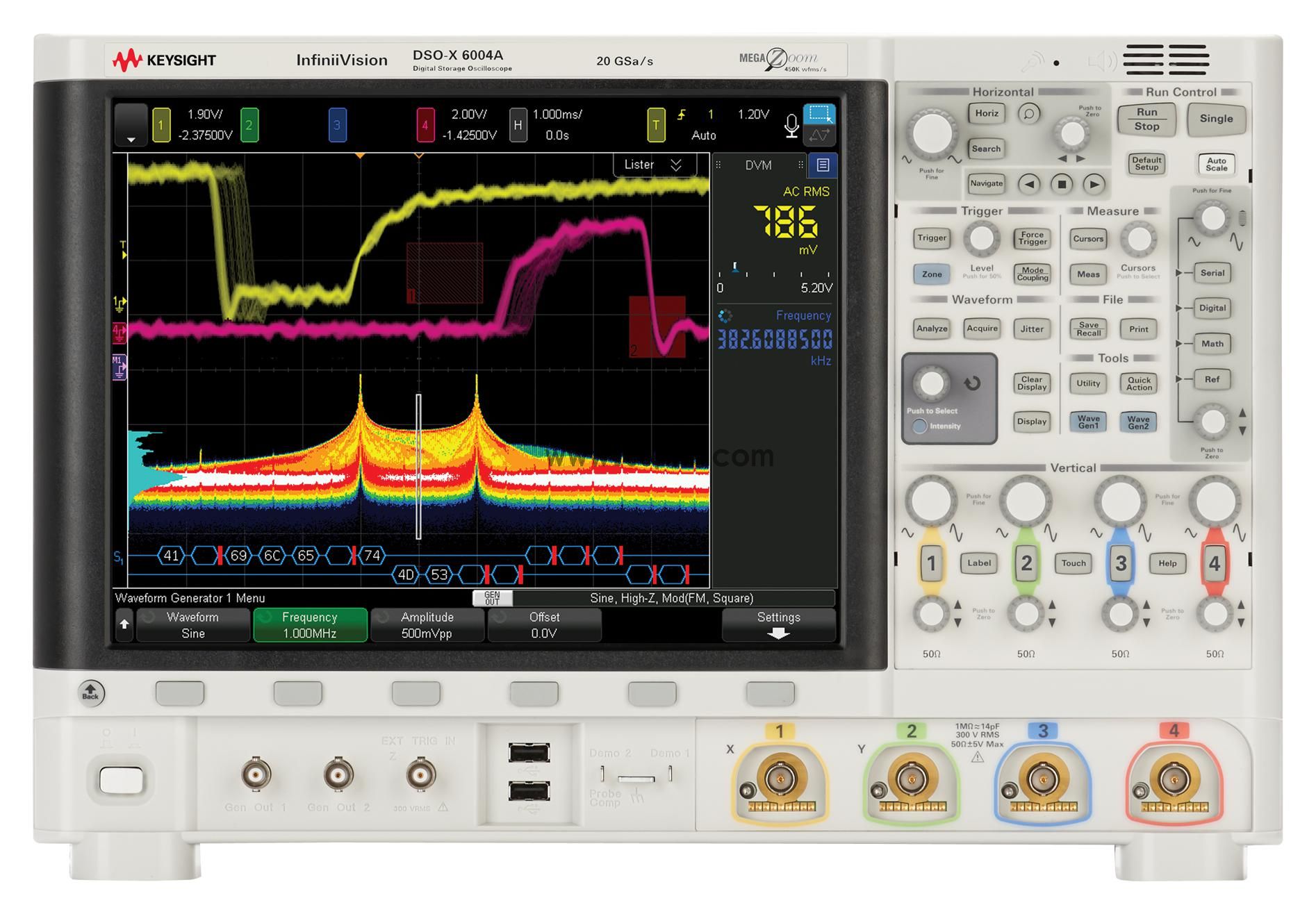Viewport: 1316px width, 914px height.
Task: Tap the microphone voice icon
Action: tap(791, 126)
